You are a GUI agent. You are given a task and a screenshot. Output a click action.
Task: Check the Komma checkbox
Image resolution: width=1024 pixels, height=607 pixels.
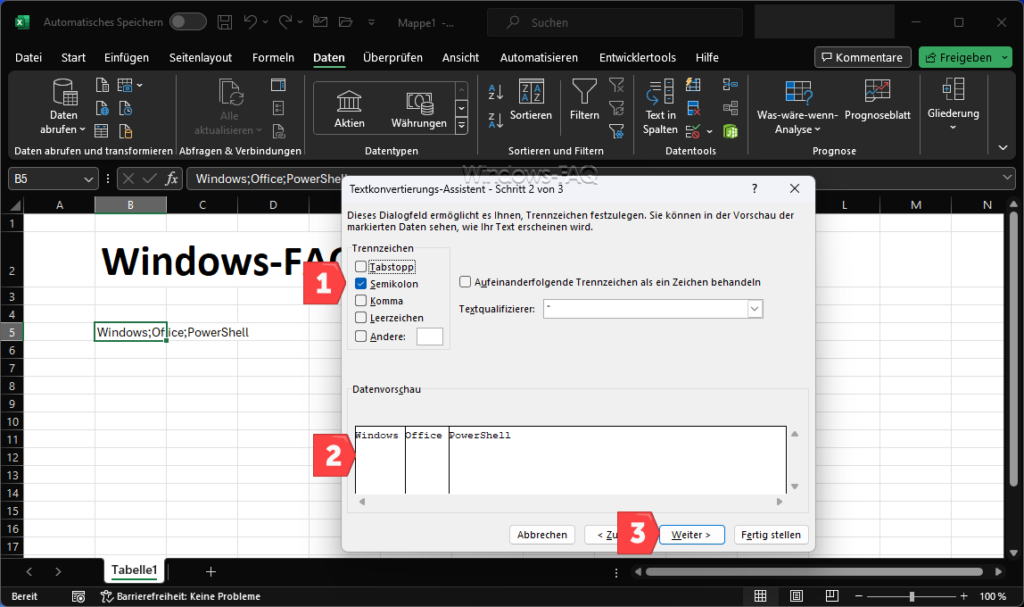coord(360,301)
